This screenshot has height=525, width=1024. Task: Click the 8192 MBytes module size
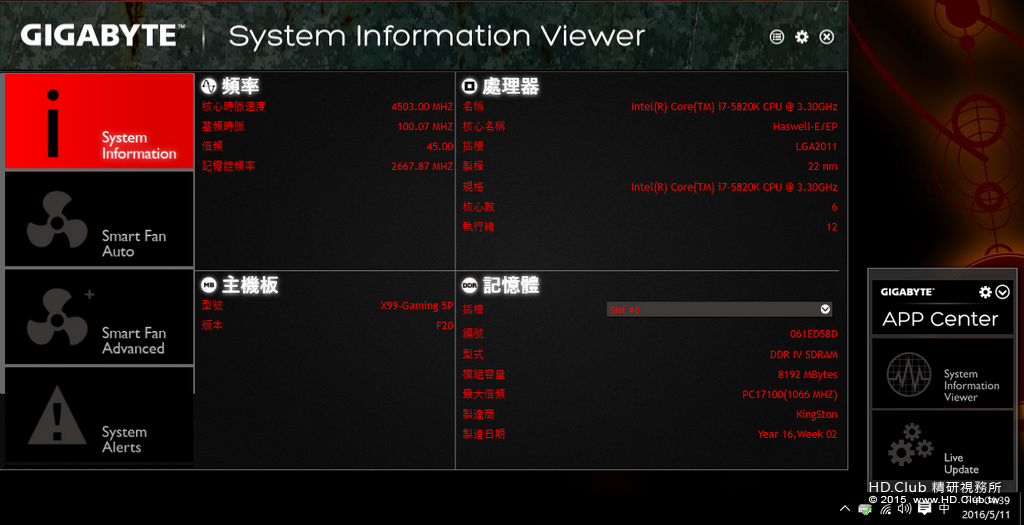tap(807, 375)
